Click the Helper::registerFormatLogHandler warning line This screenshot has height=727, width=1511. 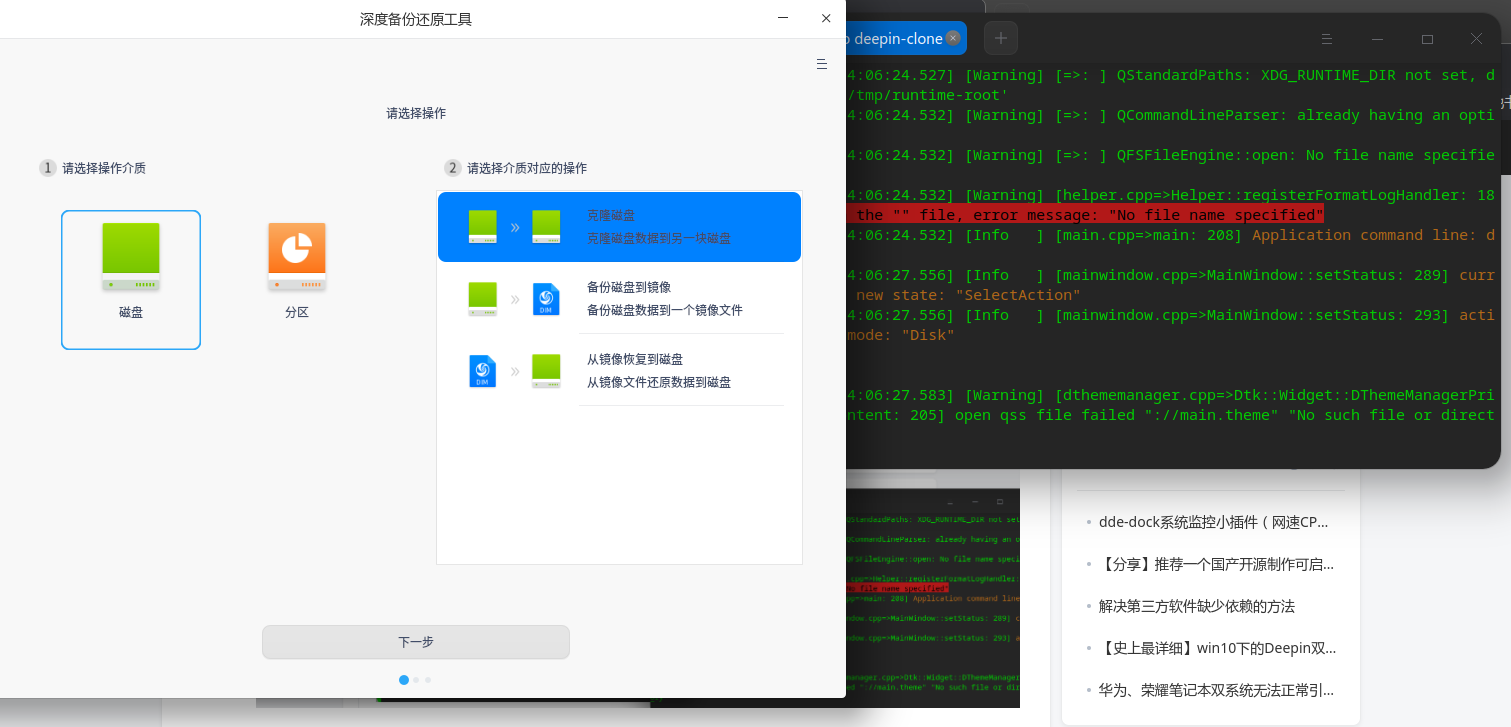[1171, 195]
